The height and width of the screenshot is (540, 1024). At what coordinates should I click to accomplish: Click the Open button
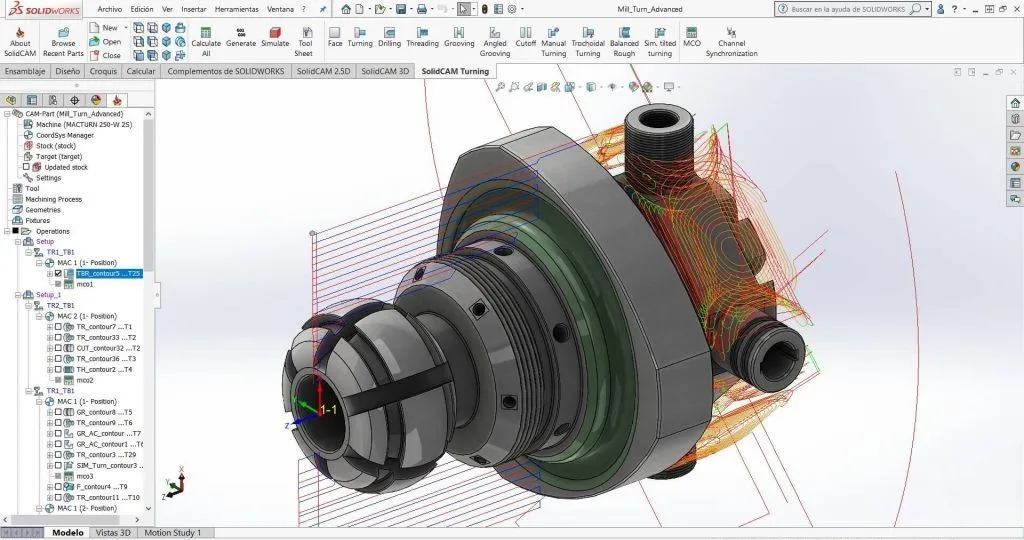point(105,41)
